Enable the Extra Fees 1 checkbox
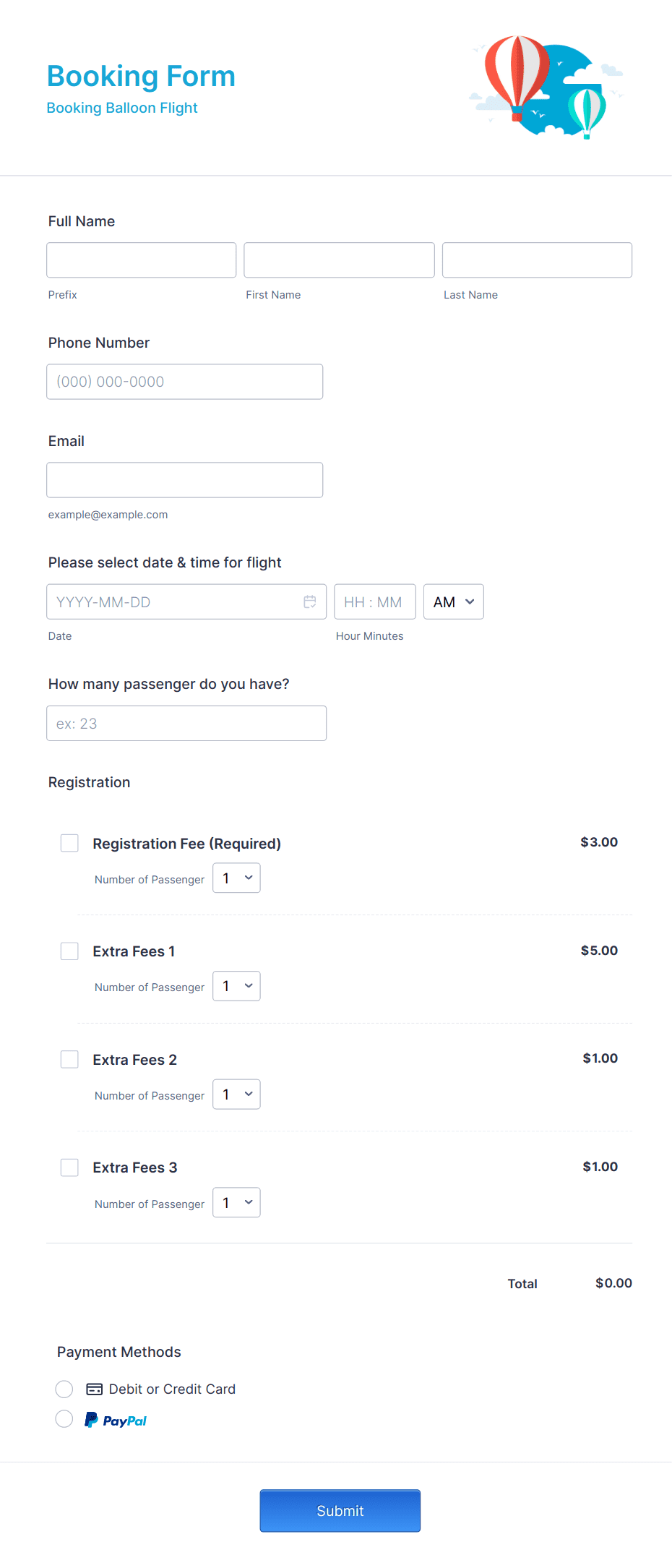The width and height of the screenshot is (672, 1568). tap(69, 951)
